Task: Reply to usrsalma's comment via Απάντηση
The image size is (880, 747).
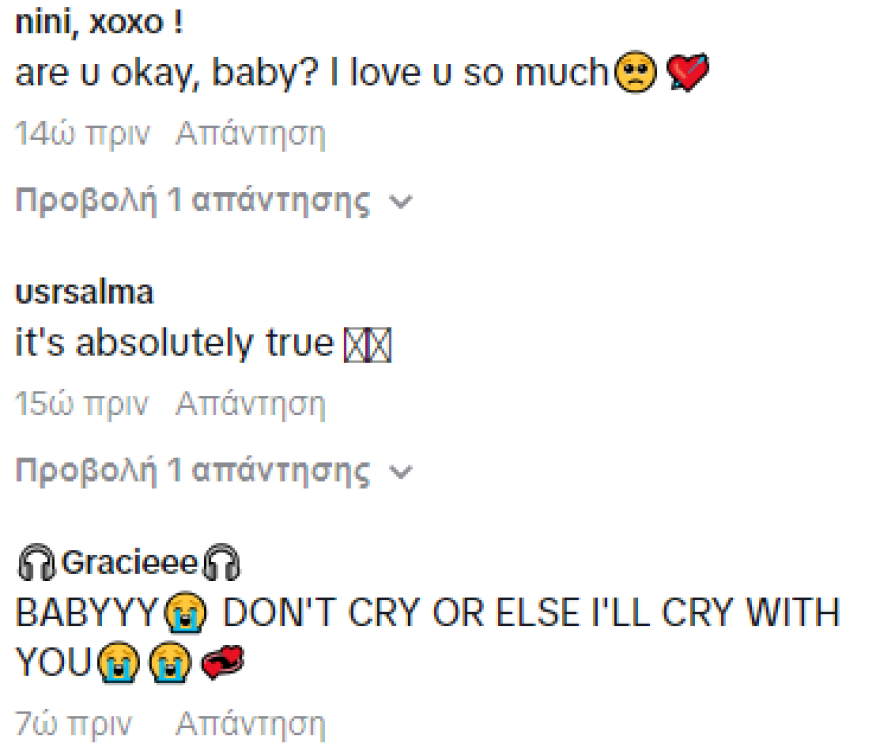Action: pyautogui.click(x=250, y=404)
